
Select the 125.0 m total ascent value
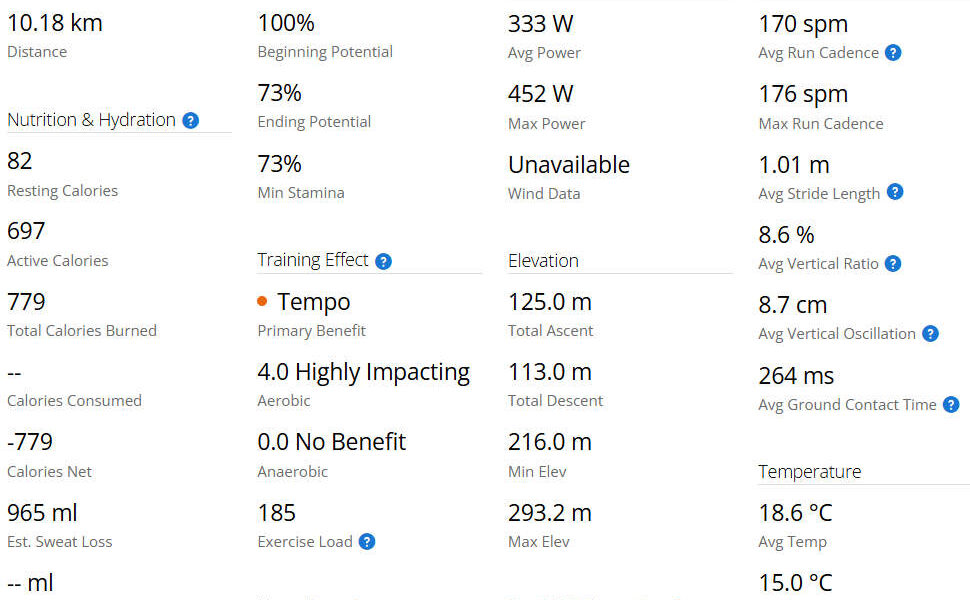point(549,301)
